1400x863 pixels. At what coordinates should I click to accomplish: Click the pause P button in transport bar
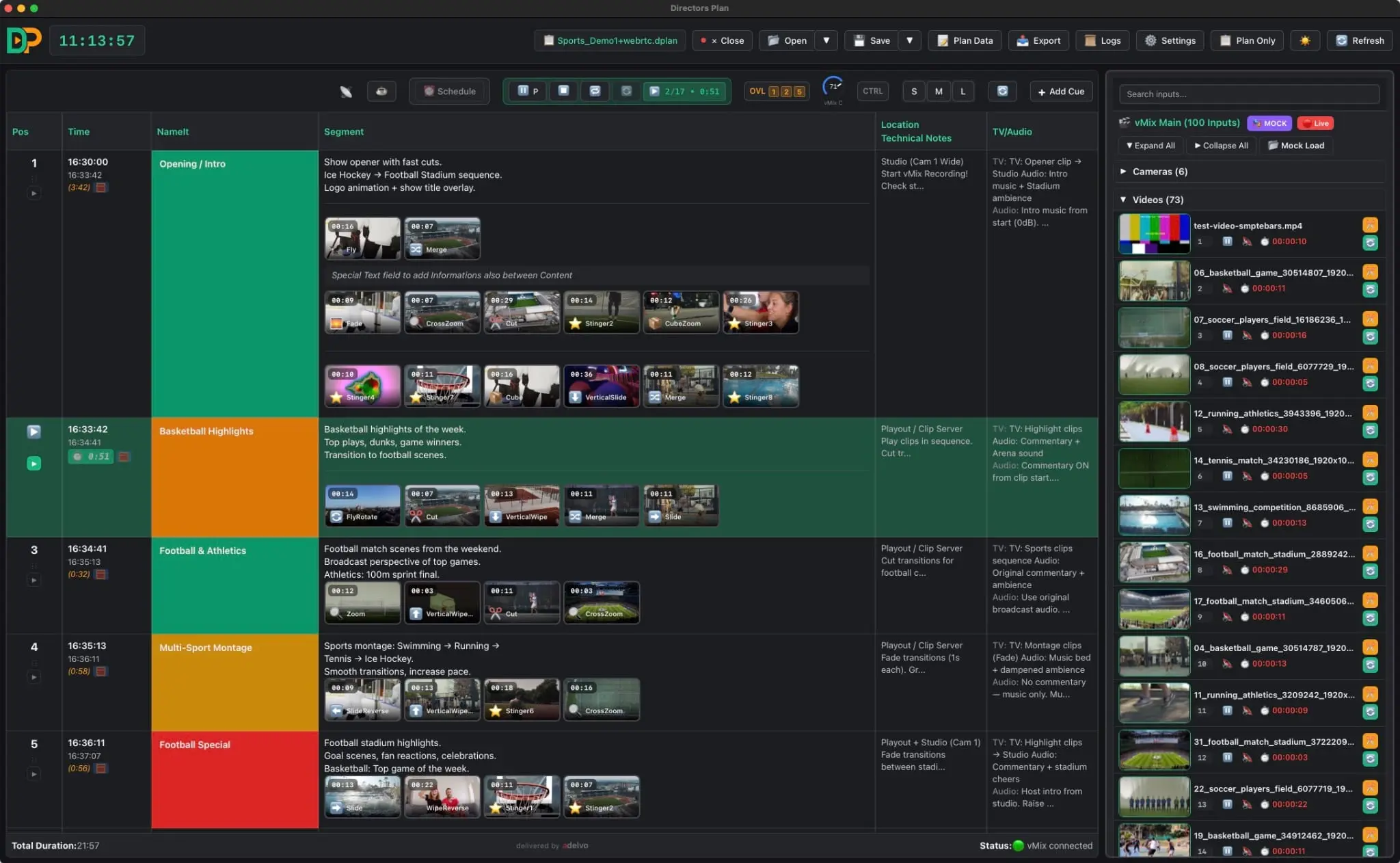click(528, 91)
